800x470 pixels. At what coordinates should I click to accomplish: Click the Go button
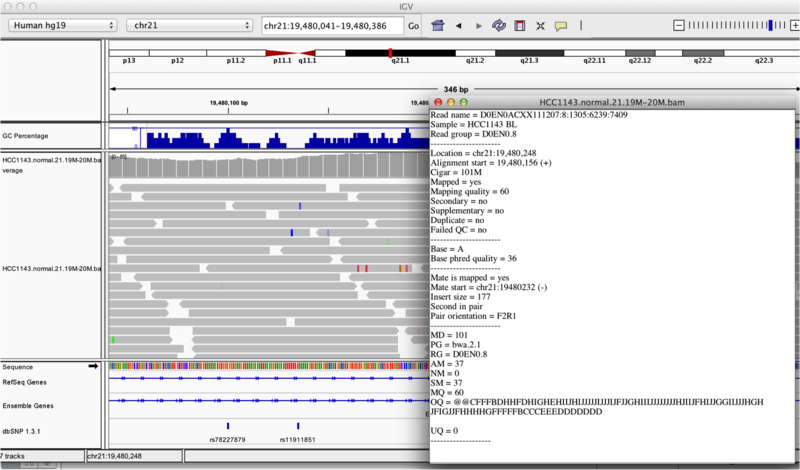click(413, 24)
